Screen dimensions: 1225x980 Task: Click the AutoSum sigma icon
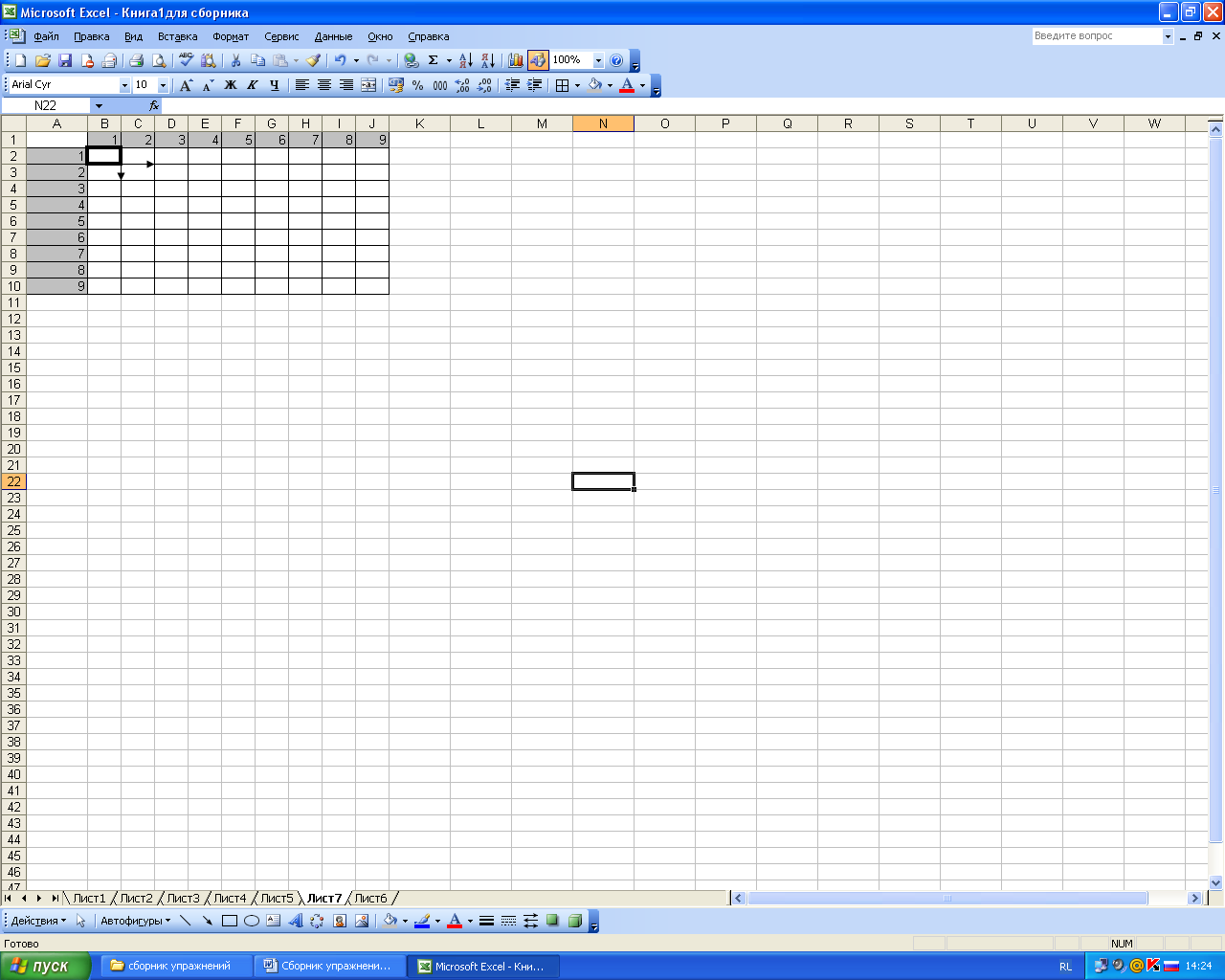[433, 60]
